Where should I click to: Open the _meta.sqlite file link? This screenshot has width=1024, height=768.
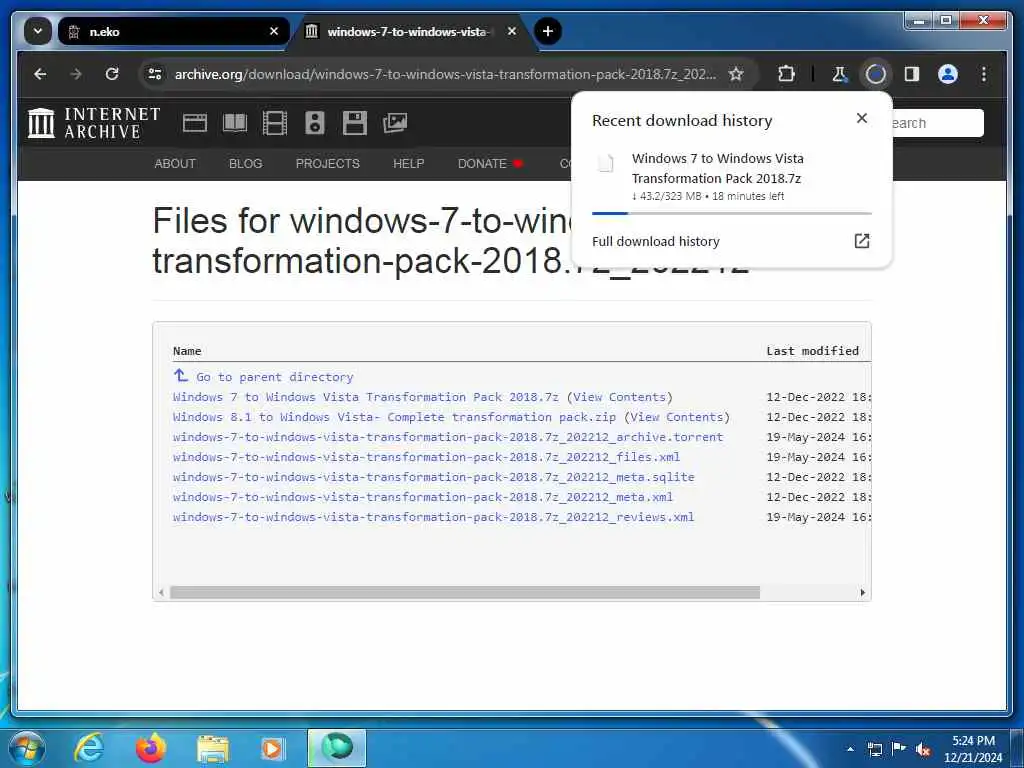tap(434, 477)
